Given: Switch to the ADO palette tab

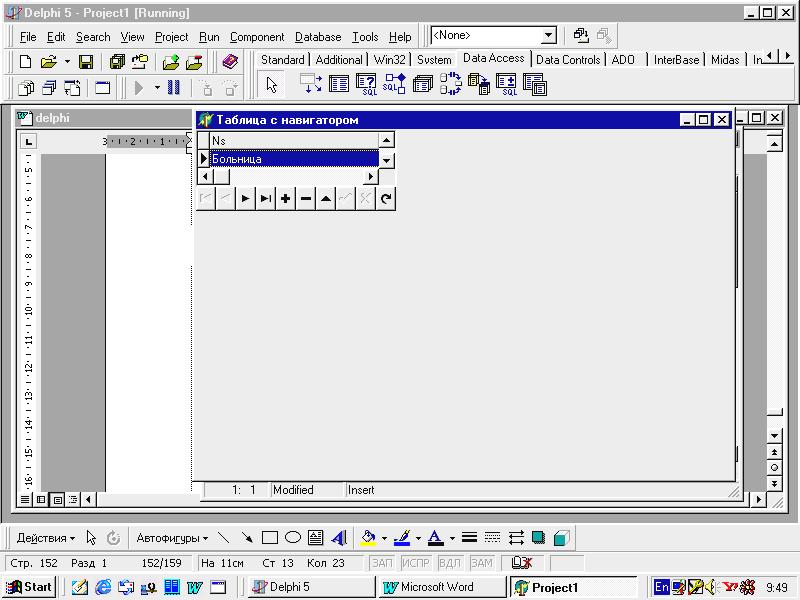Looking at the screenshot, I should point(623,60).
